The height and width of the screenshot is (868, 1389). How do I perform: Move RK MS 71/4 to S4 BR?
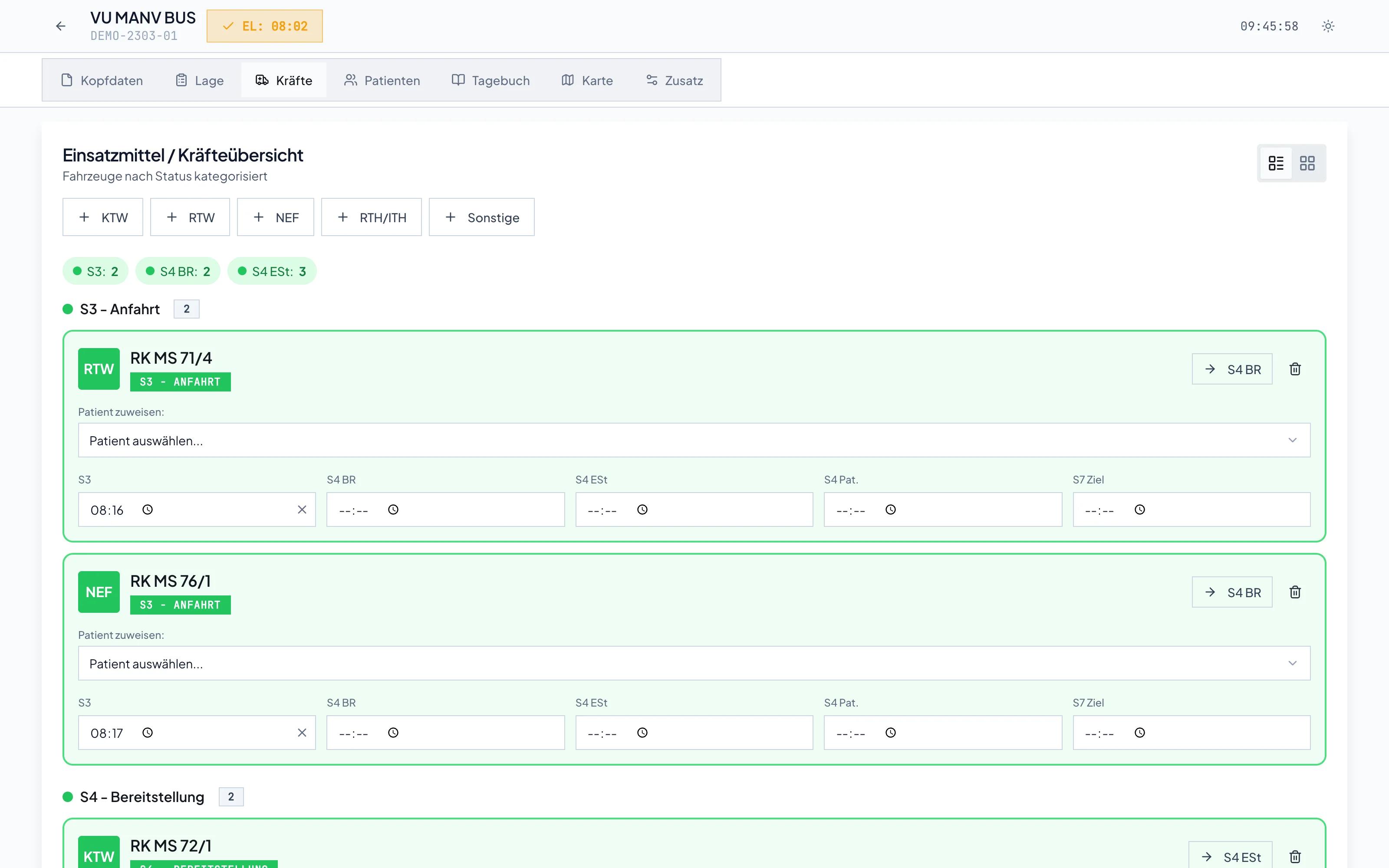[x=1232, y=369]
